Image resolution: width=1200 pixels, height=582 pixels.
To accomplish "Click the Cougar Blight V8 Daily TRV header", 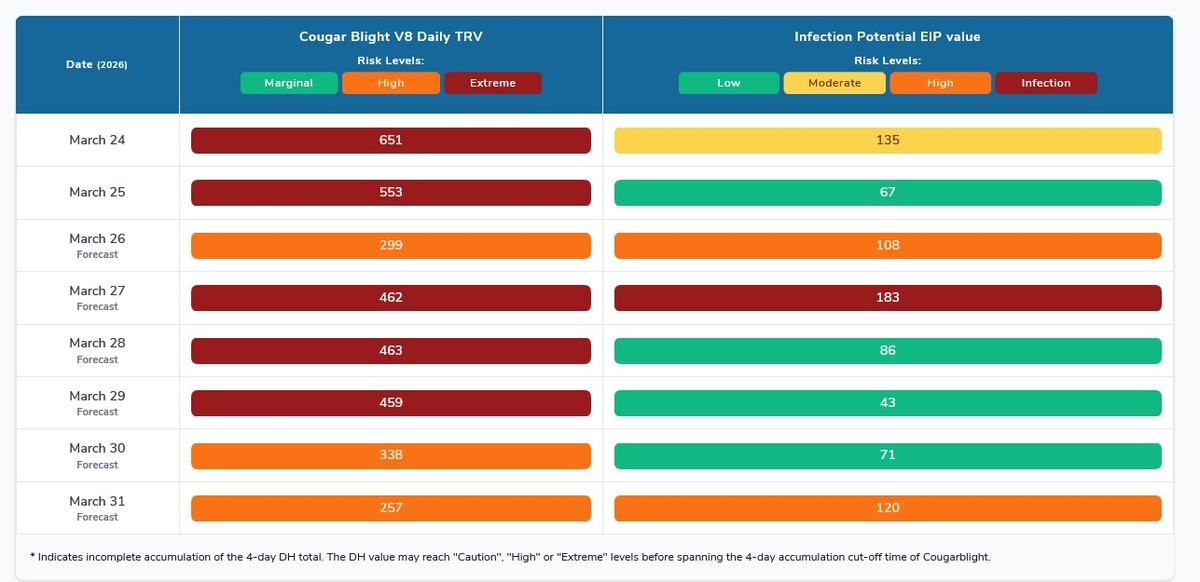I will point(390,37).
